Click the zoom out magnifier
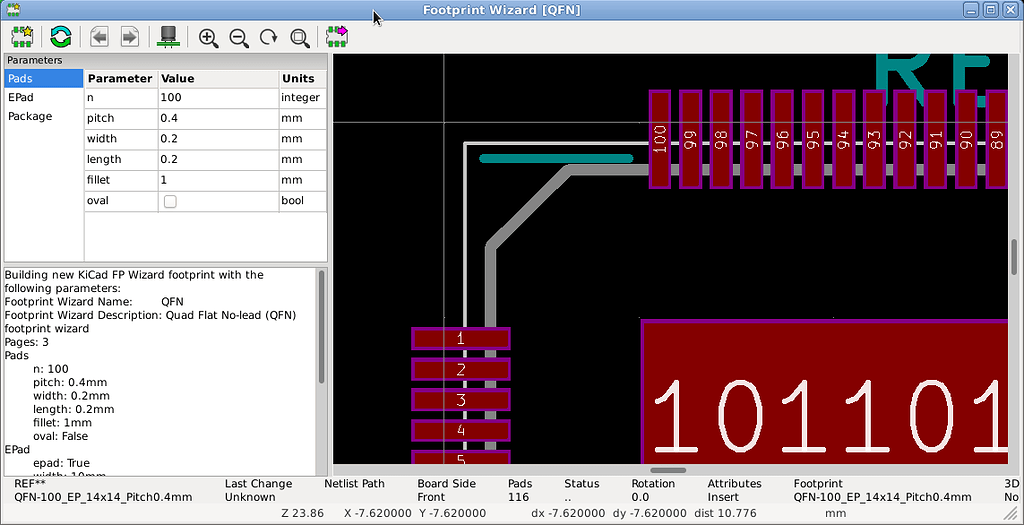Viewport: 1024px width, 525px height. click(x=238, y=37)
